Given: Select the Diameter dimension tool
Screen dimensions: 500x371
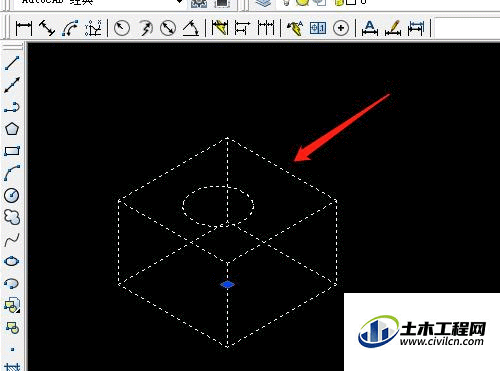Looking at the screenshot, I should 168,28.
